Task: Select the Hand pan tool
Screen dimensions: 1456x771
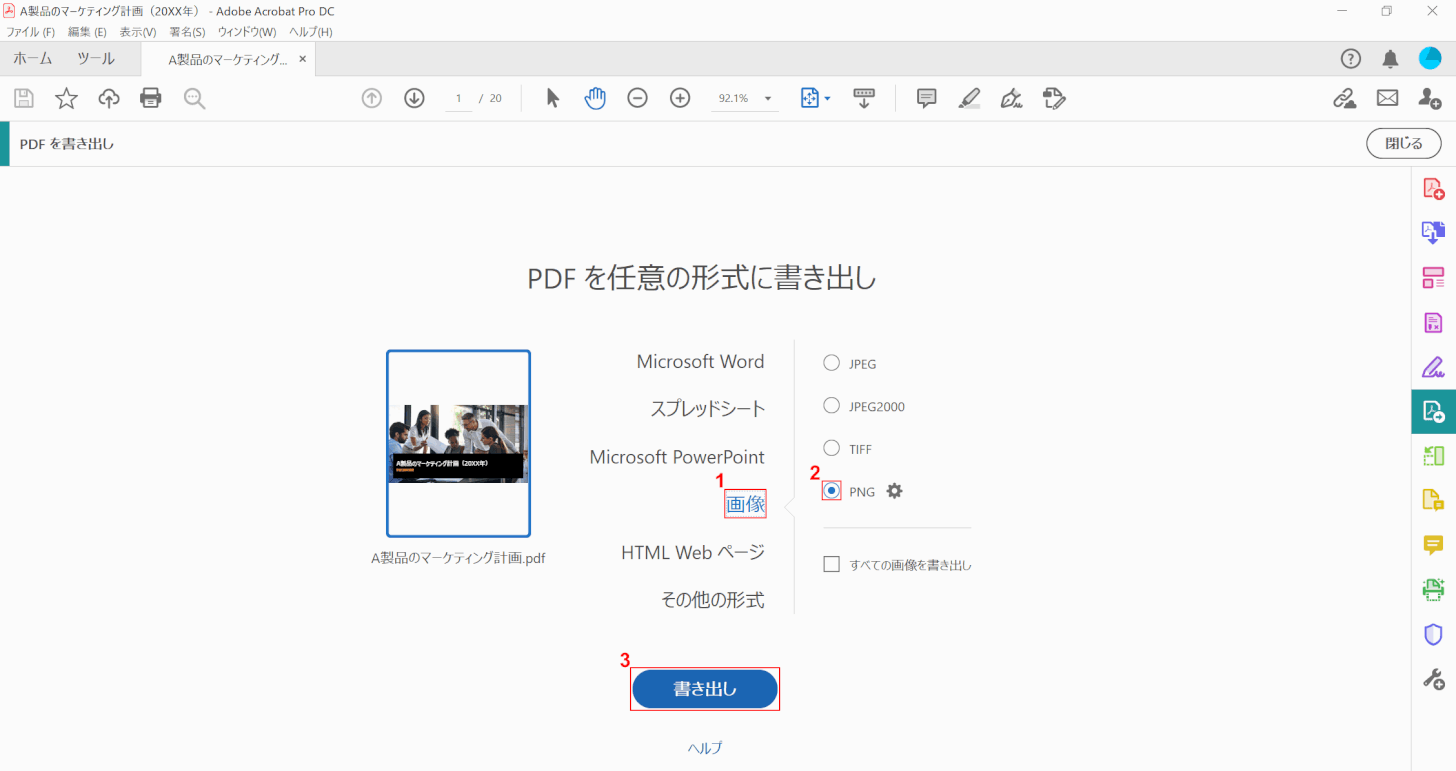Action: 596,98
